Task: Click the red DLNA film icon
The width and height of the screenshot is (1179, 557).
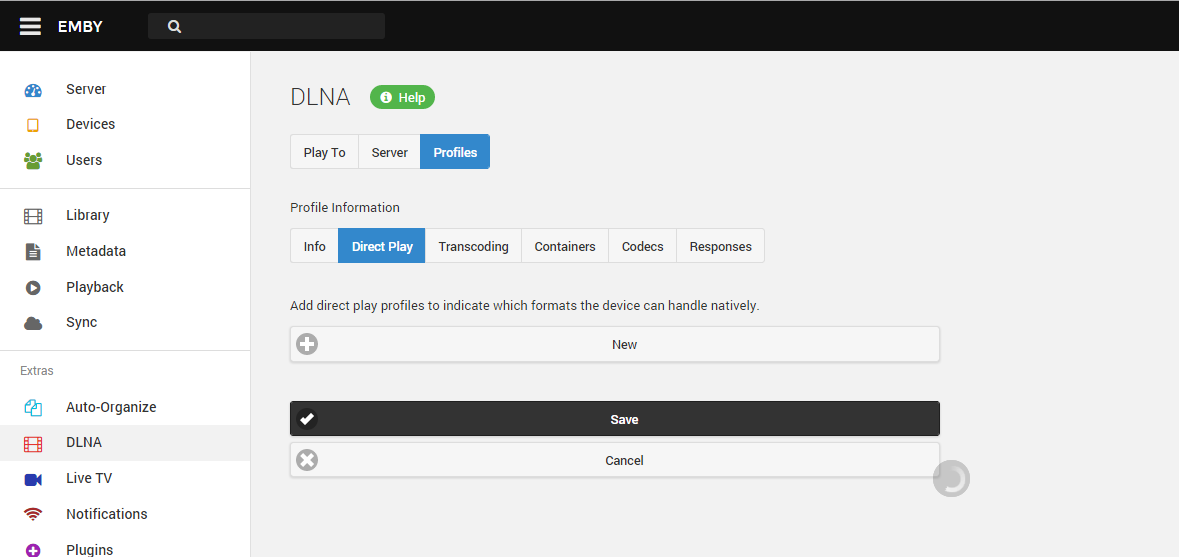Action: click(x=33, y=443)
